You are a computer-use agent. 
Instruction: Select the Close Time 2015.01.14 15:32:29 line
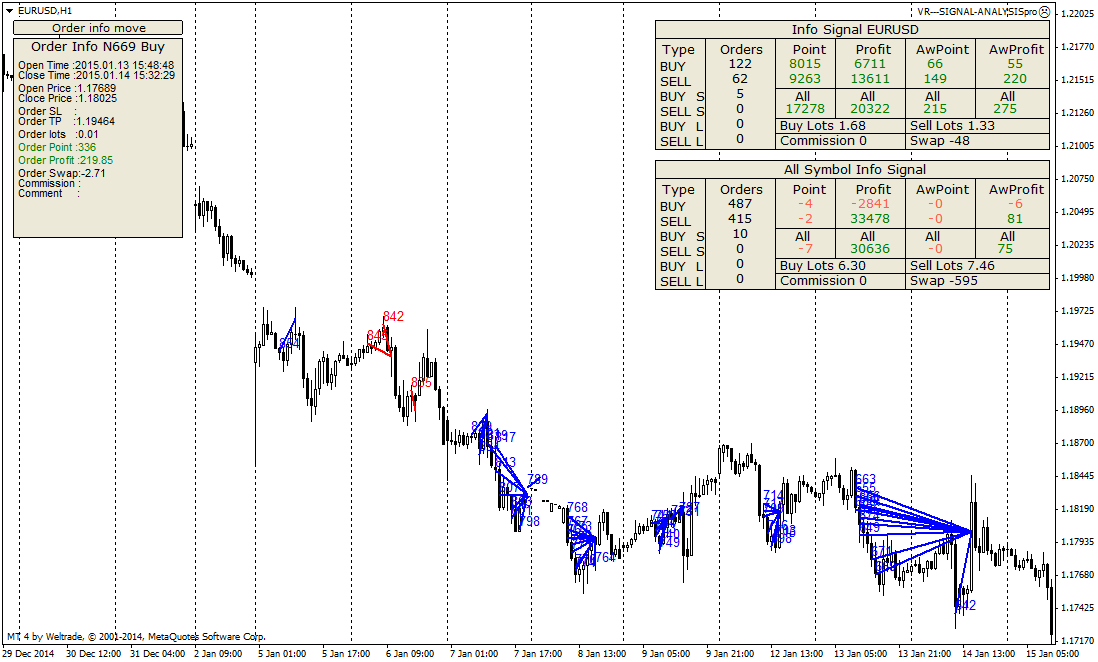96,75
